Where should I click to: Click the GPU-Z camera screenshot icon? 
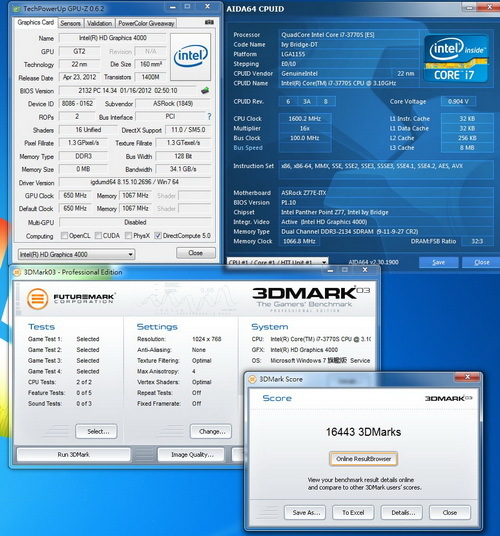click(x=209, y=22)
